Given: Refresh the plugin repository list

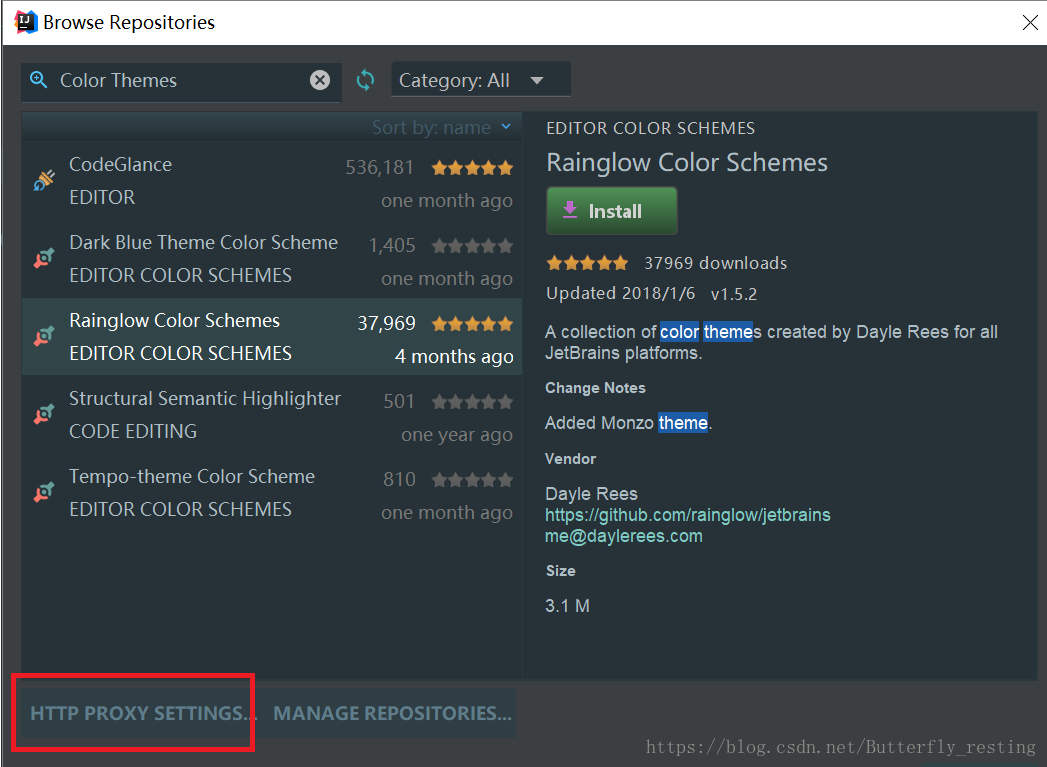Looking at the screenshot, I should tap(365, 80).
